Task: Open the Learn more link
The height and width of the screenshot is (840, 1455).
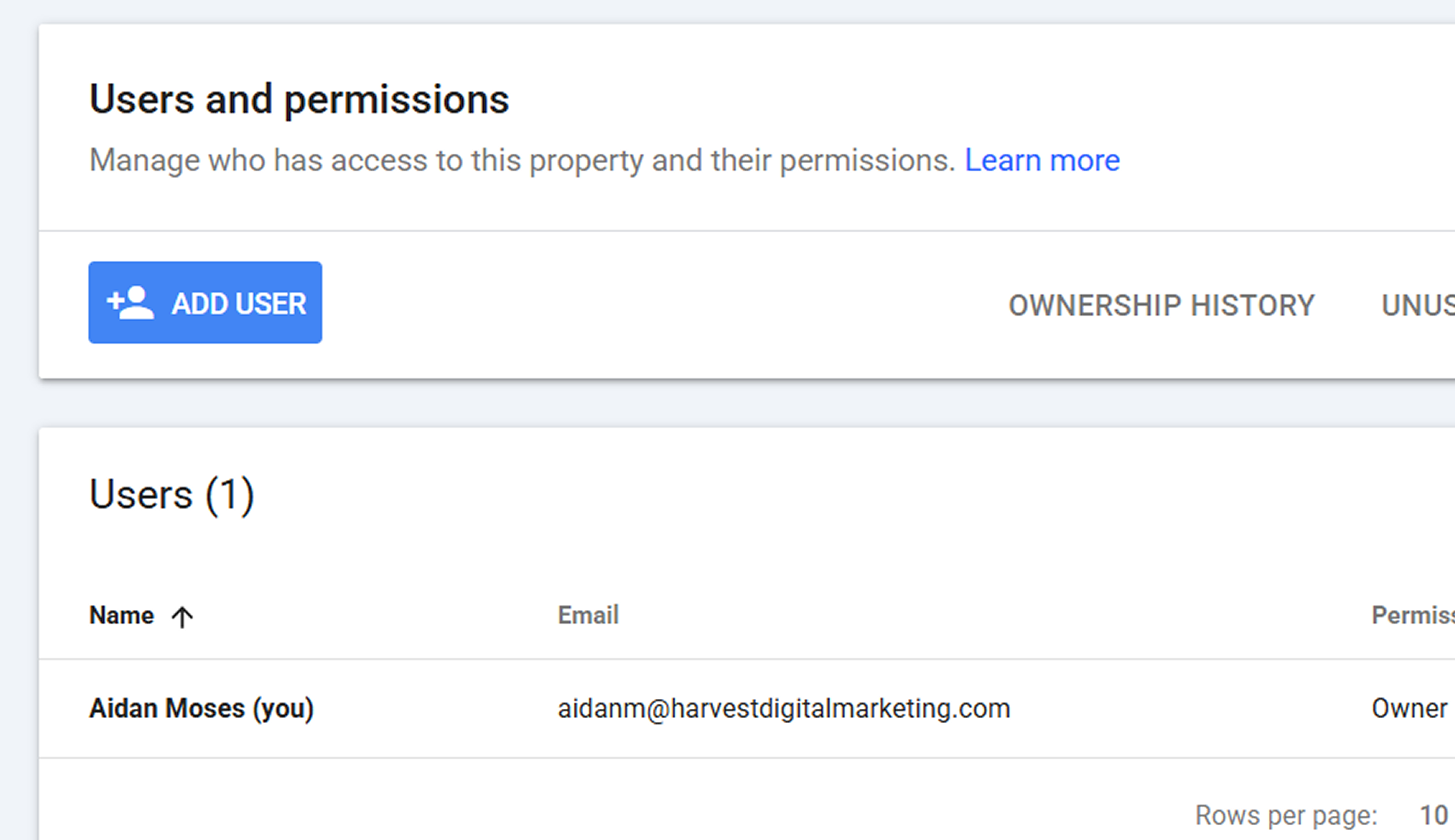Action: 1042,160
